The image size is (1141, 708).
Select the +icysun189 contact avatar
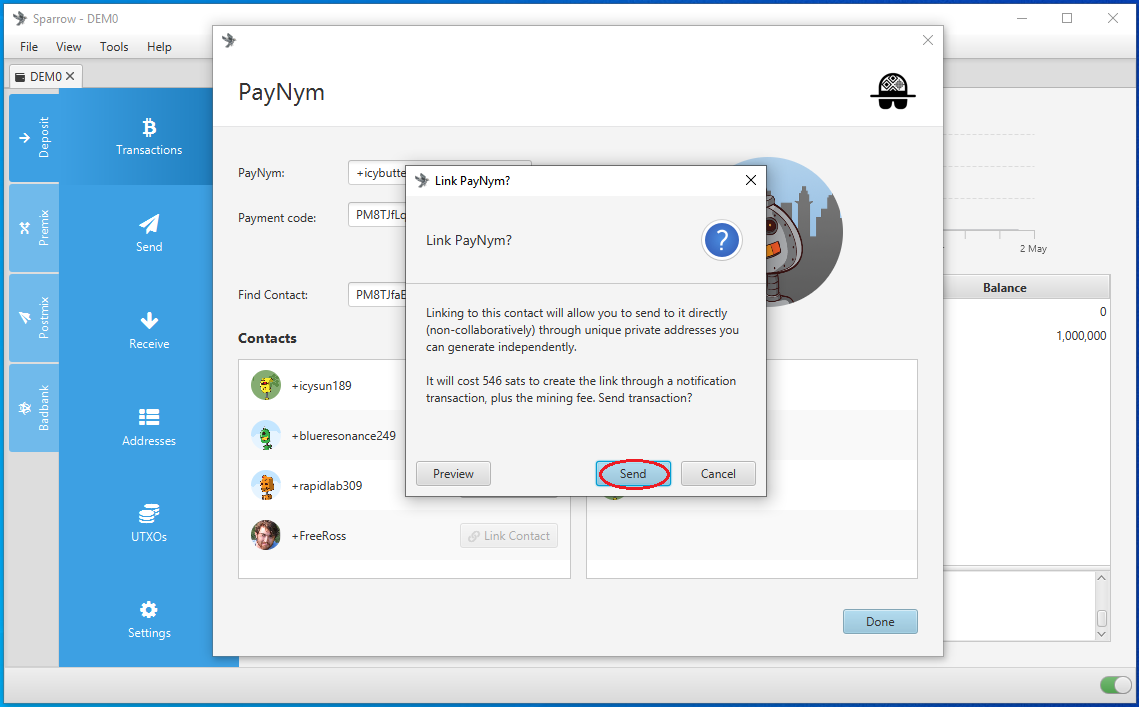(266, 386)
